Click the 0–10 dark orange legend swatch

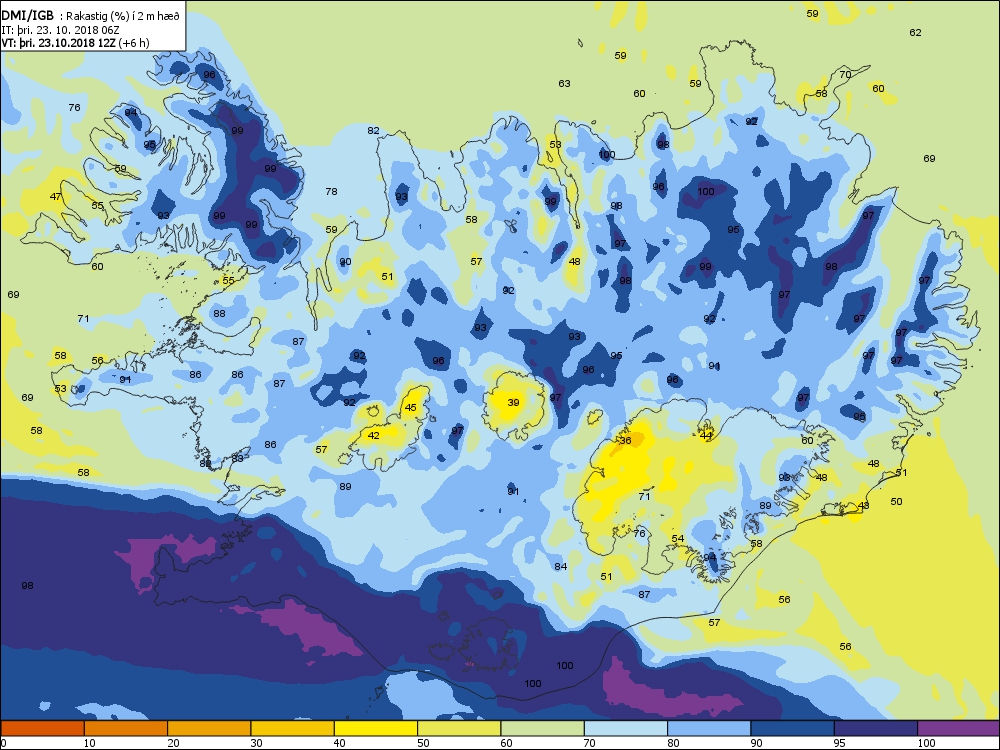point(42,728)
